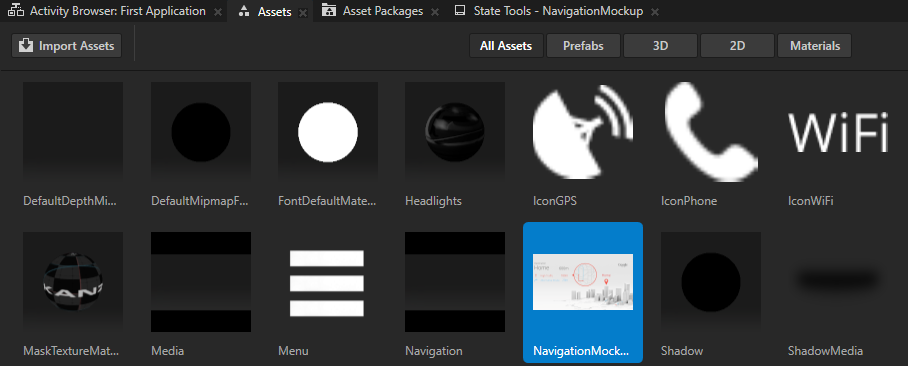This screenshot has height=366, width=908.
Task: Click the IconPhone label text
Action: (x=689, y=201)
